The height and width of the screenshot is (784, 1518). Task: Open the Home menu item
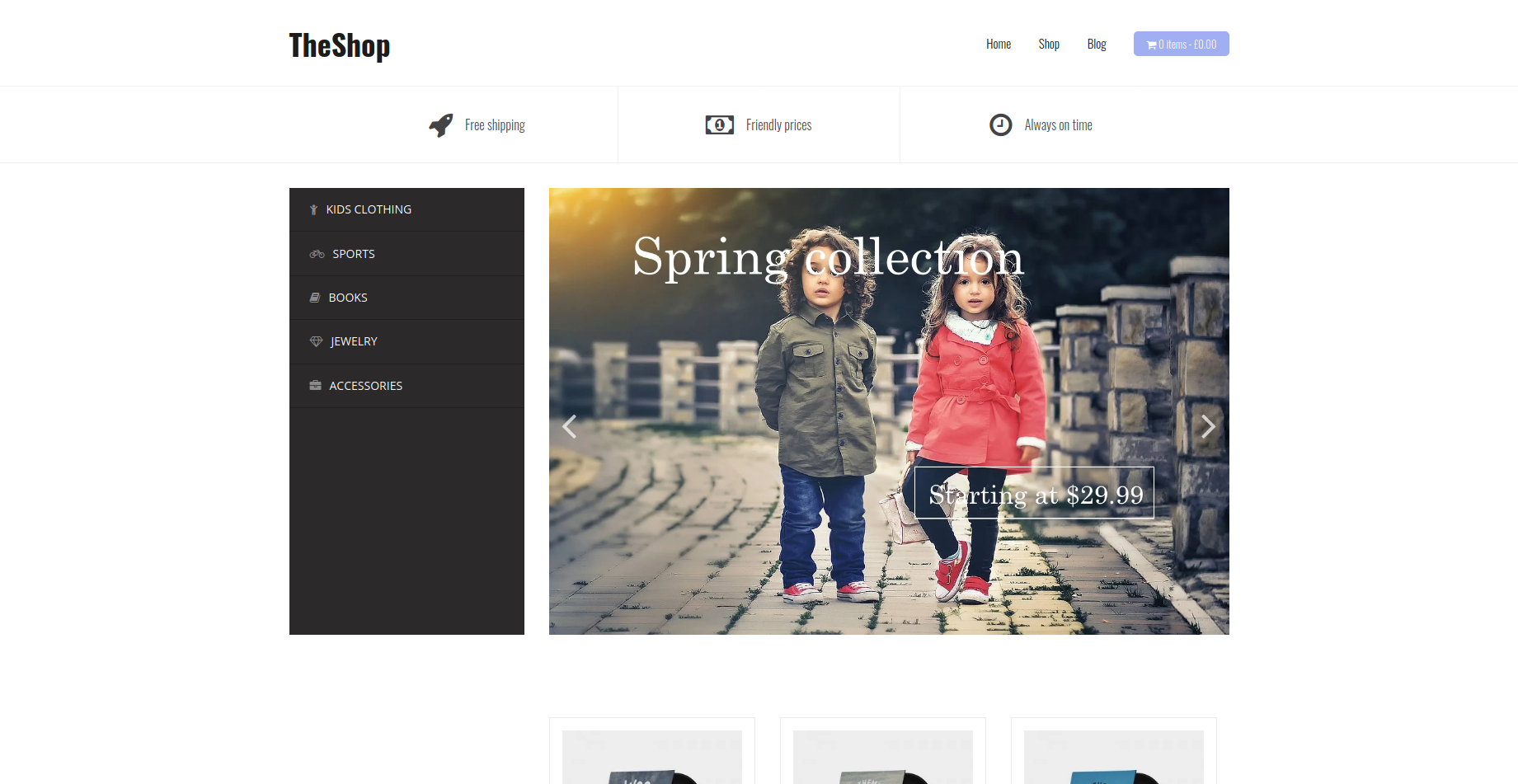point(998,45)
